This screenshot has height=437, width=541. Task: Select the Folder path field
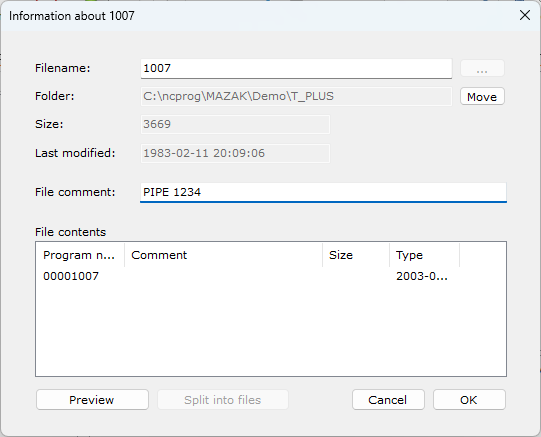[296, 96]
